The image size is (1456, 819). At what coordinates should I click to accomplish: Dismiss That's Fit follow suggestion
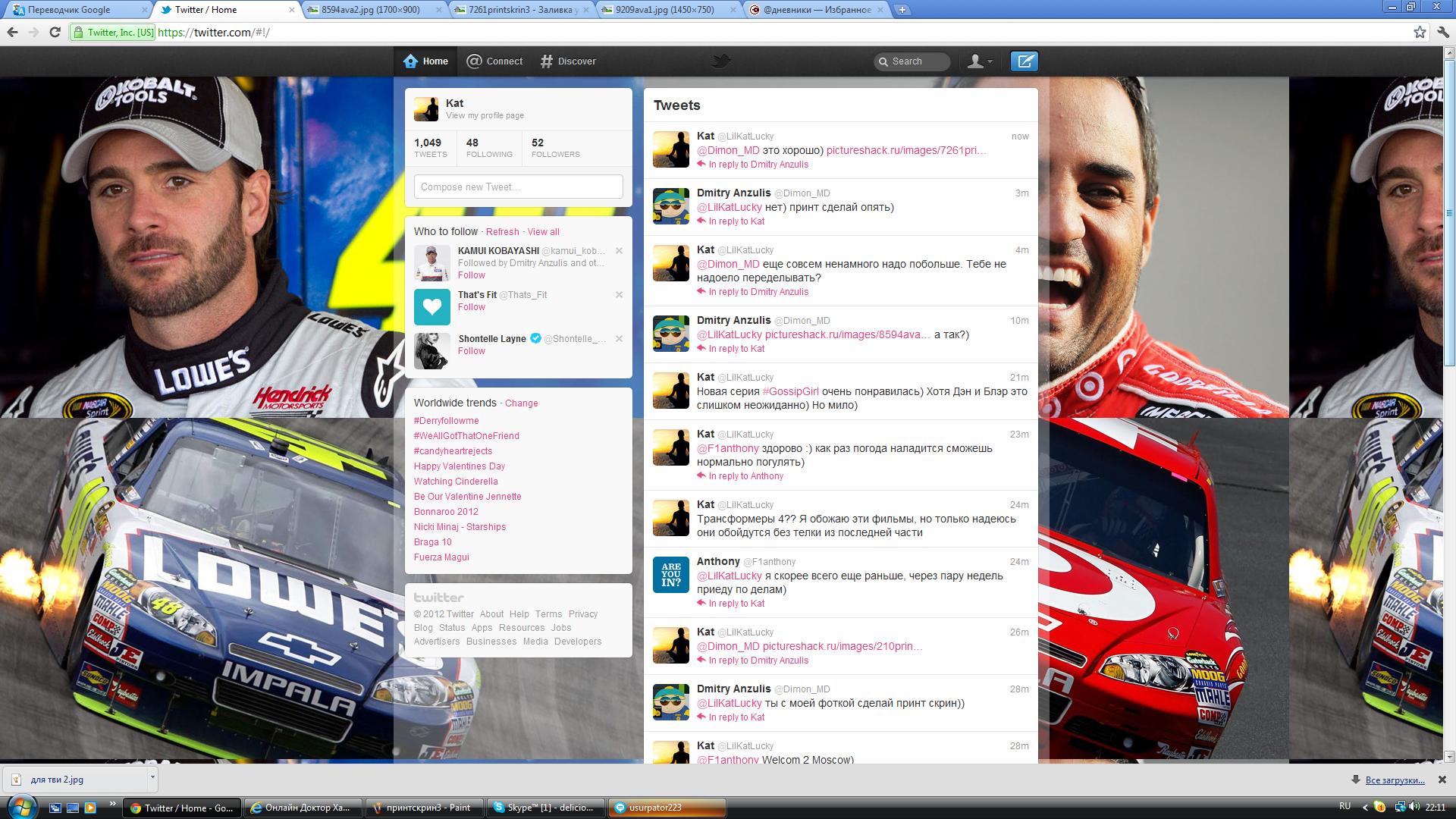[x=619, y=295]
